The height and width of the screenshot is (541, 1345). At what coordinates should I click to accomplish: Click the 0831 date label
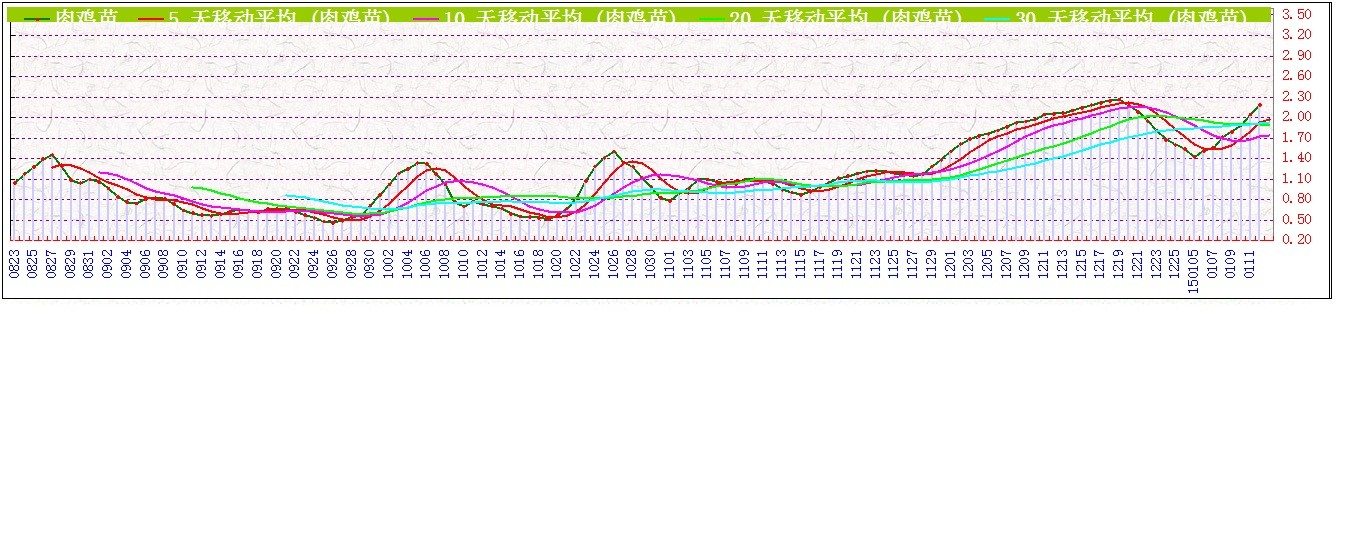click(x=89, y=263)
